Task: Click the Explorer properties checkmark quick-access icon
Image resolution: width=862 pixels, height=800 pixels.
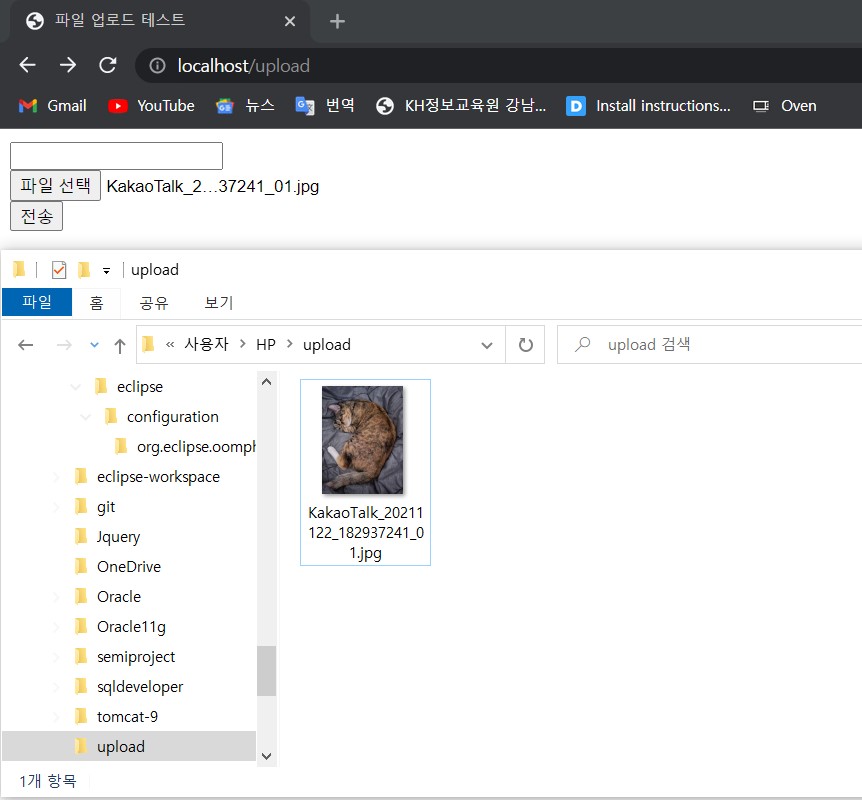Action: 59,270
